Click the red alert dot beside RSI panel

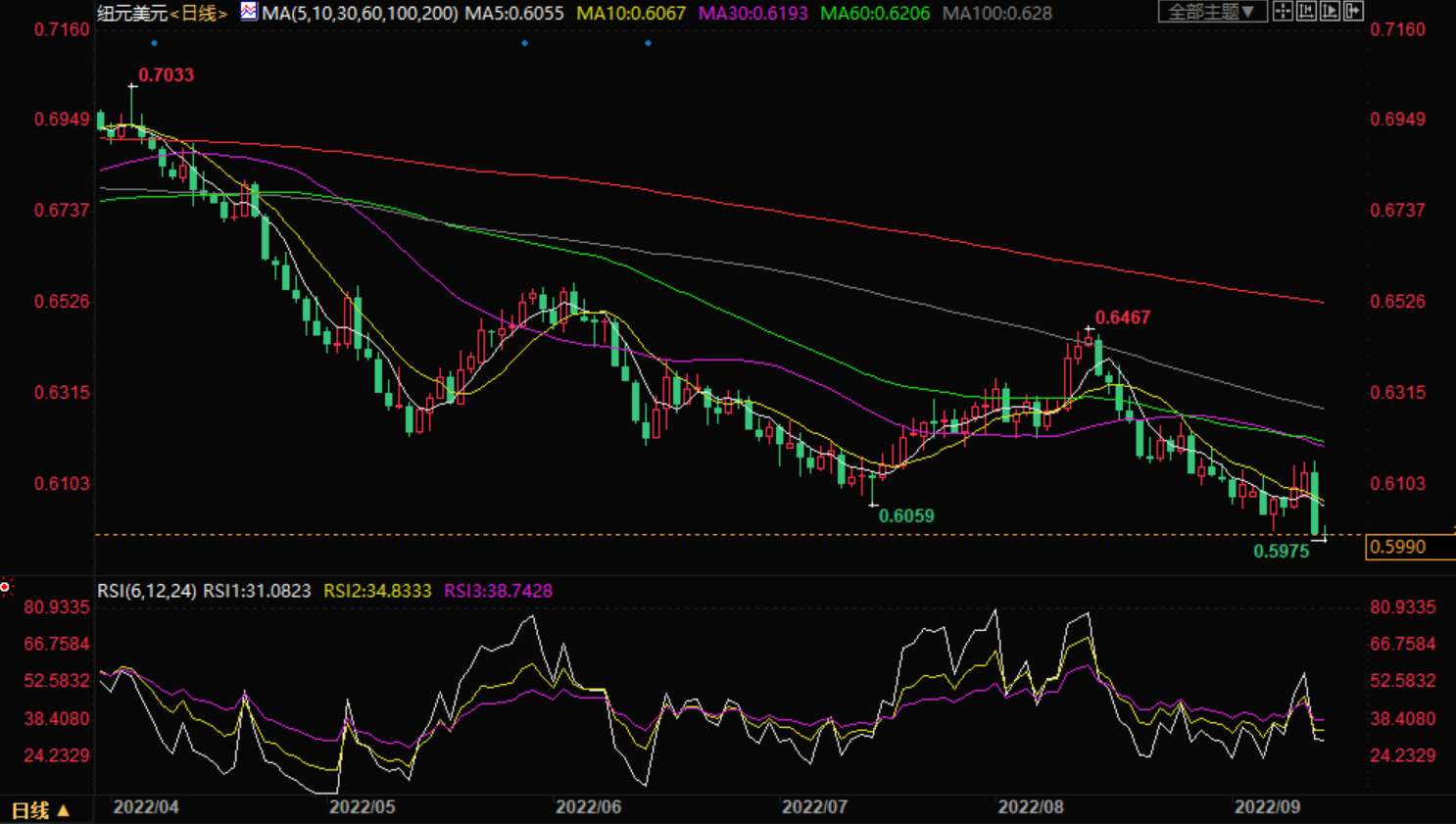[x=5, y=587]
